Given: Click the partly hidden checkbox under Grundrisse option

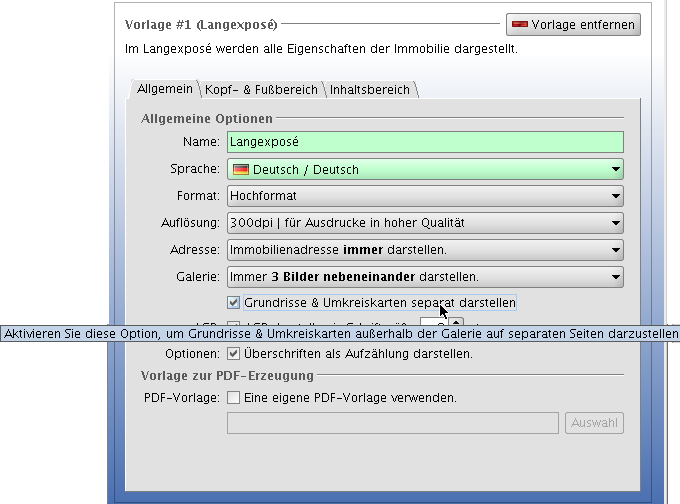Looking at the screenshot, I should (x=234, y=322).
